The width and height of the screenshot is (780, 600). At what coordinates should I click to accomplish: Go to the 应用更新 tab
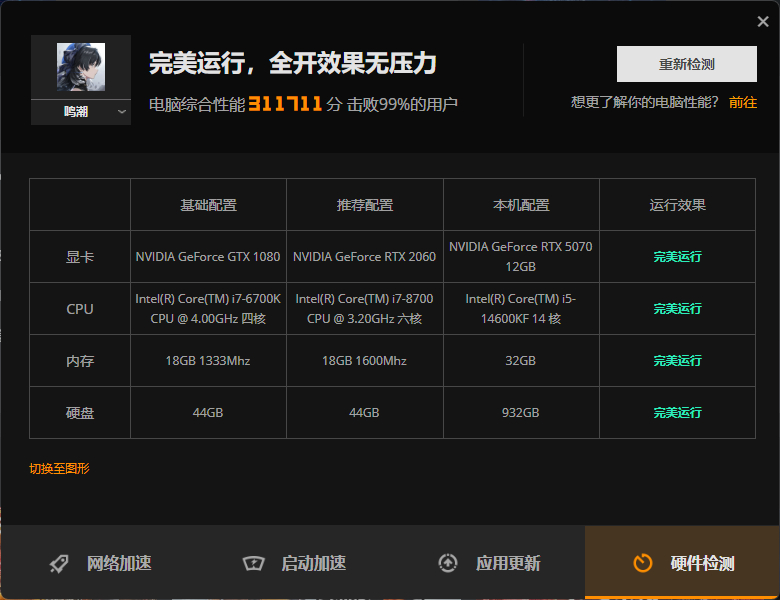tap(508, 563)
